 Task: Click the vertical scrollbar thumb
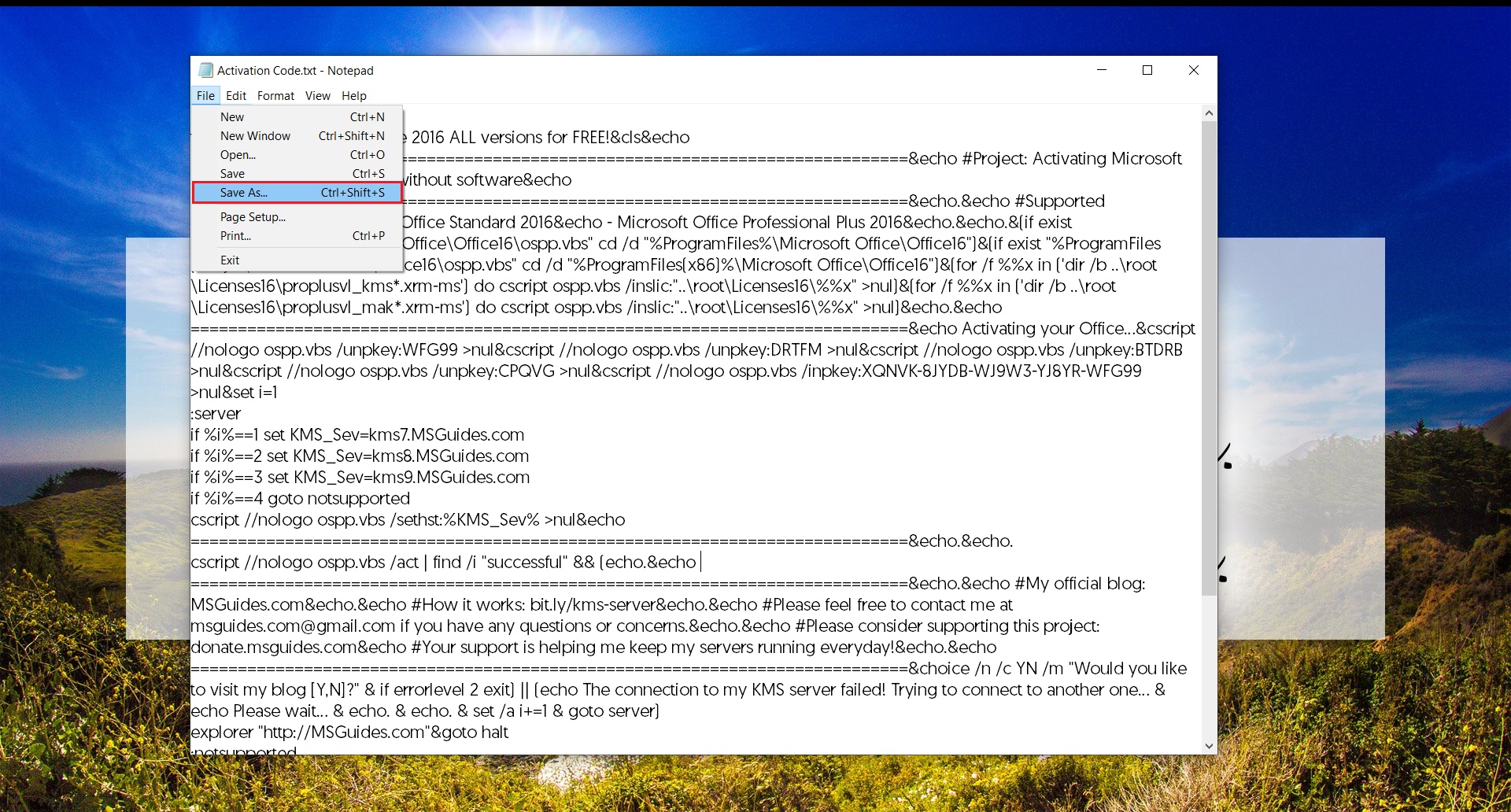pos(1209,358)
